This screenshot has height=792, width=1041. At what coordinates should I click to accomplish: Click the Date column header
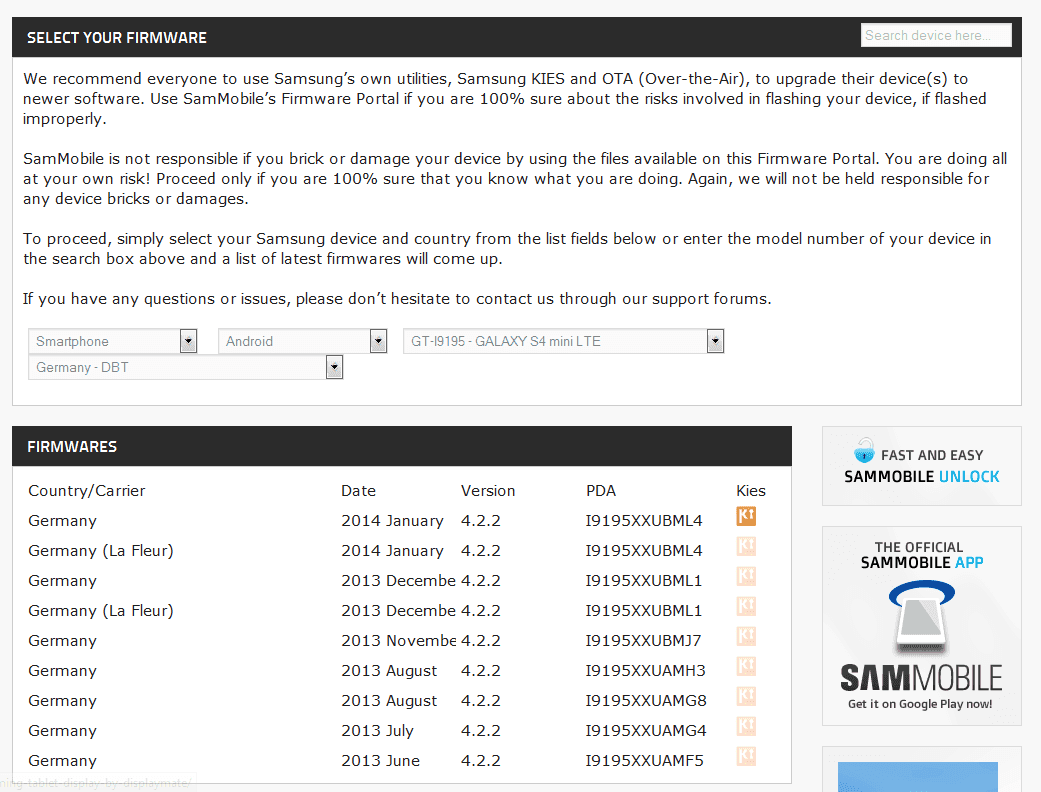pyautogui.click(x=359, y=491)
